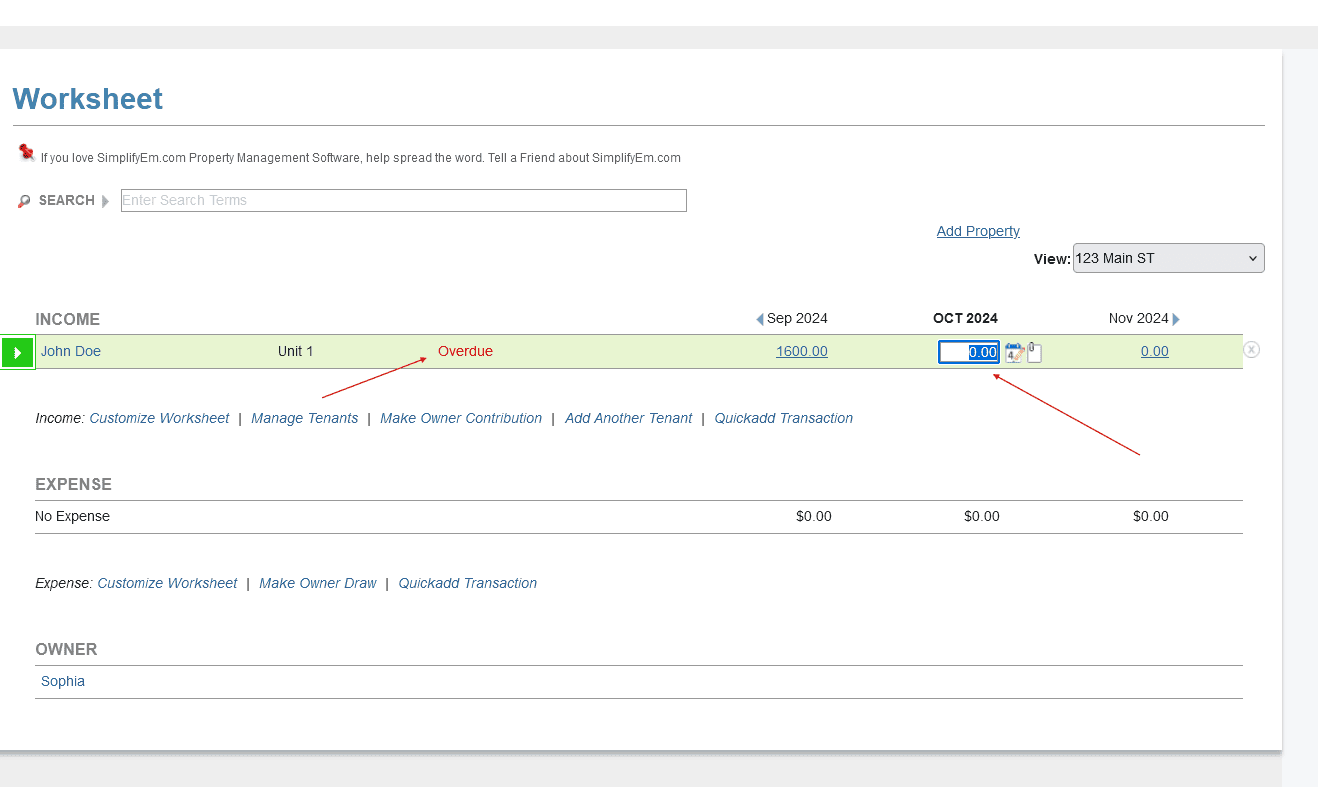Viewport: 1318px width, 787px height.
Task: Click the paperclip attachment icon
Action: click(x=1034, y=352)
